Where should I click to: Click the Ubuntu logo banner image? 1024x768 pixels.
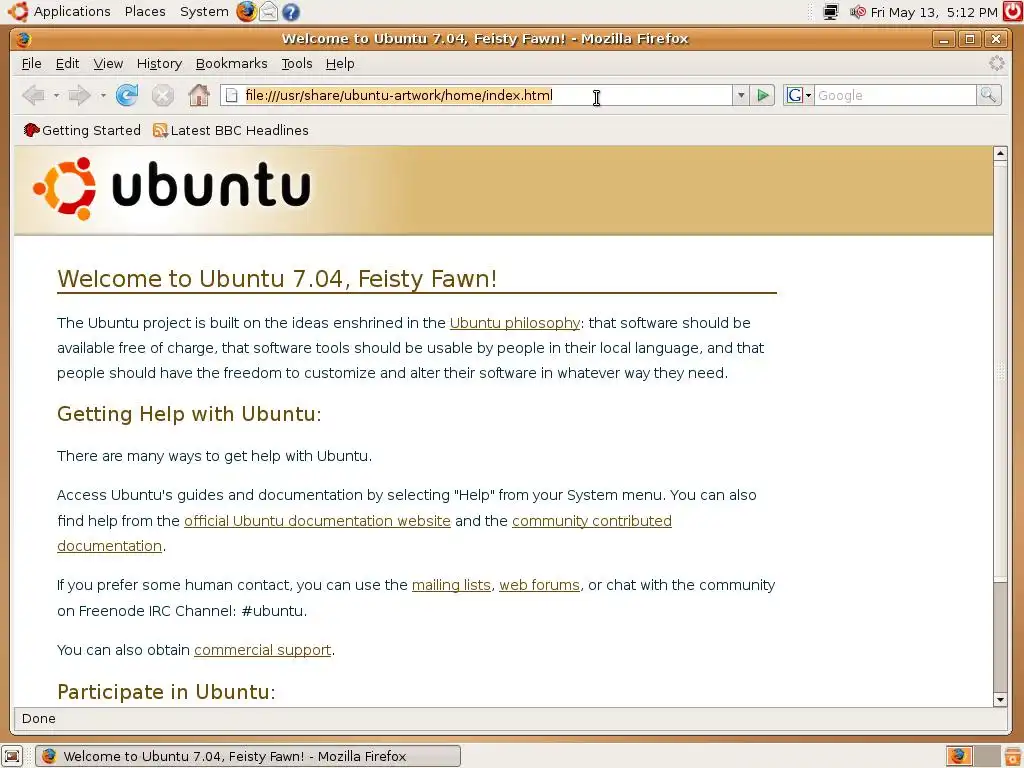172,188
